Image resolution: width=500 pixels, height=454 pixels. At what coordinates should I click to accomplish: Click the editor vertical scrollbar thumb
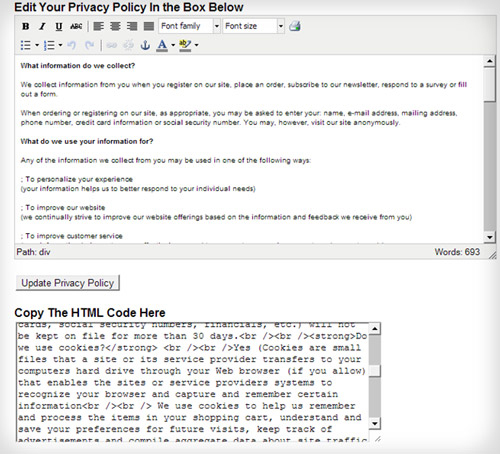click(x=489, y=84)
